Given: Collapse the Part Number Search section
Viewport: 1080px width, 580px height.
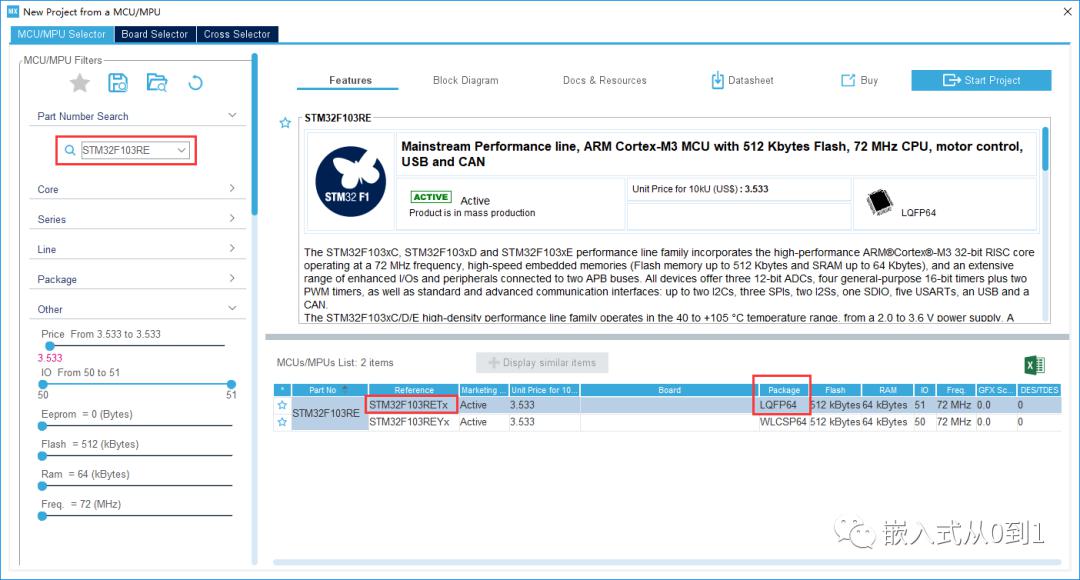Looking at the screenshot, I should point(232,116).
